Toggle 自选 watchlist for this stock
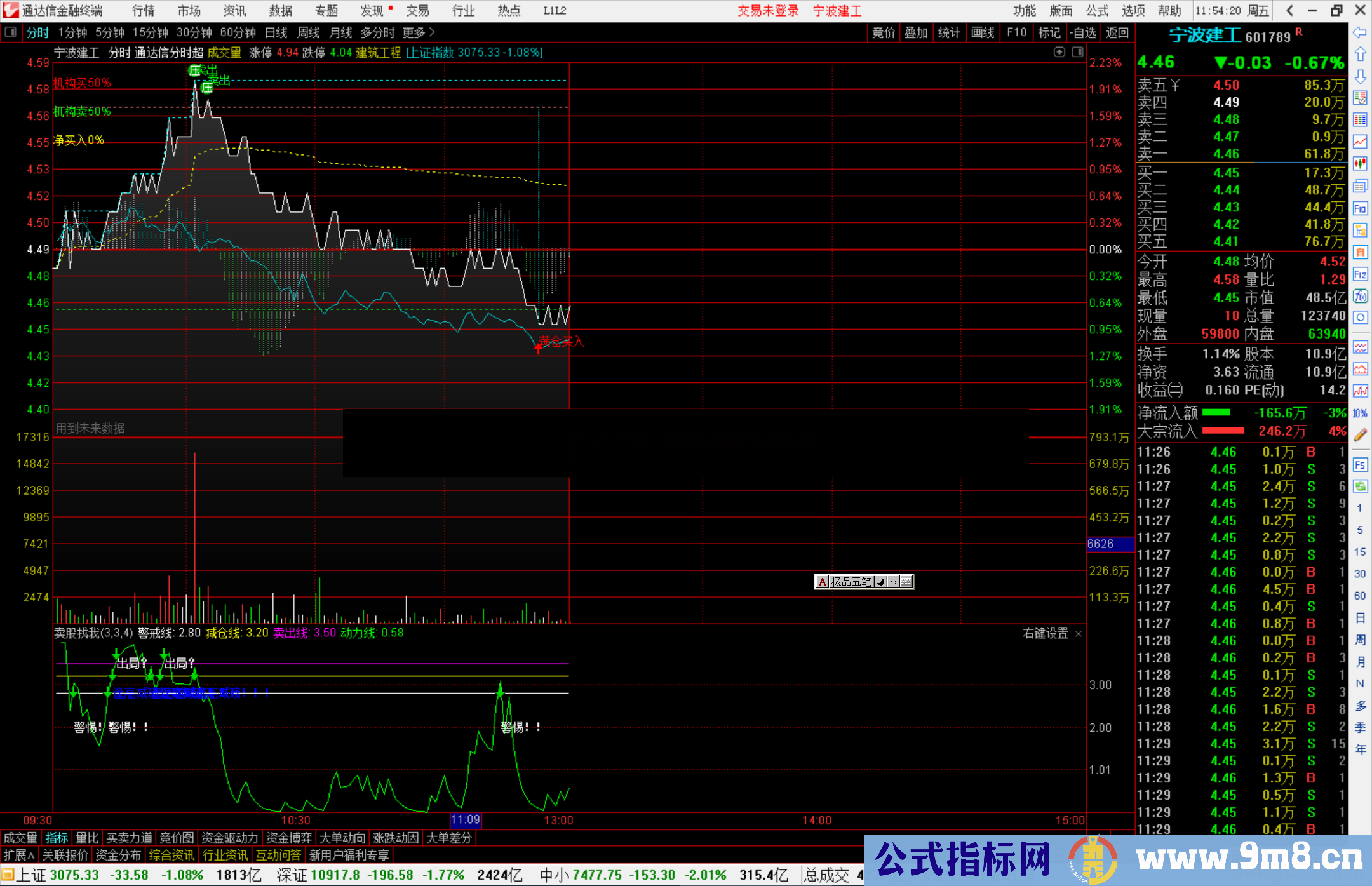 [1082, 32]
